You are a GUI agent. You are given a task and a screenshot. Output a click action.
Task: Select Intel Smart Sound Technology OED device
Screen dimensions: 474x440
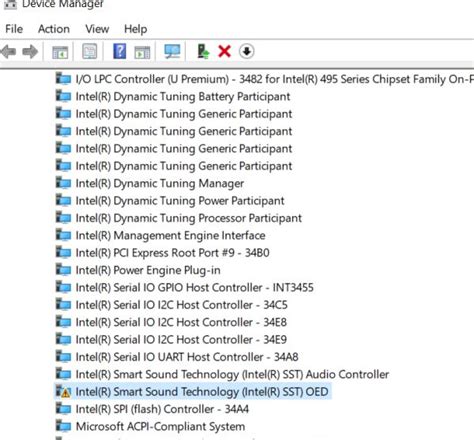pyautogui.click(x=202, y=392)
